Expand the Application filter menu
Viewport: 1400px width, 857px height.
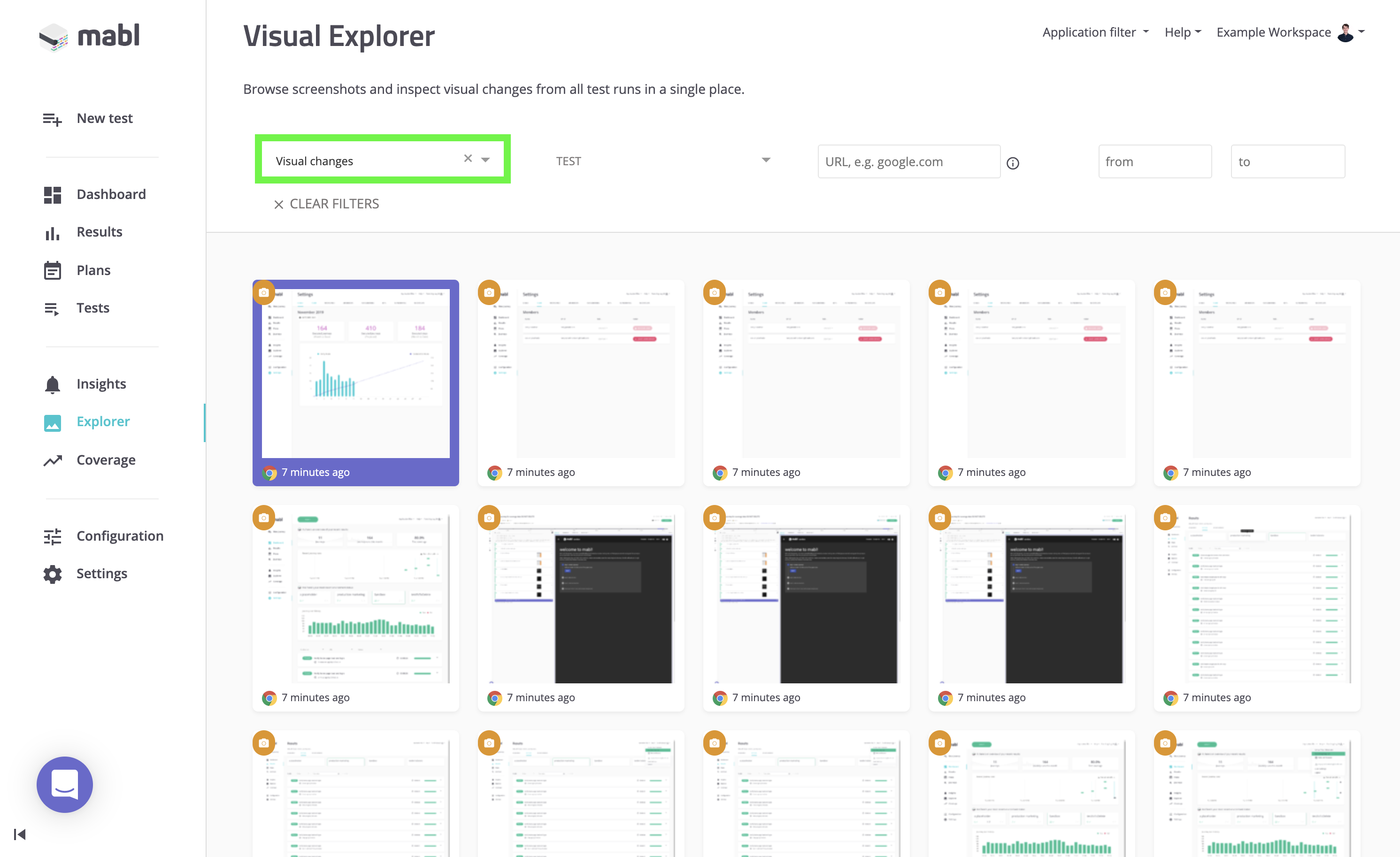(1095, 32)
